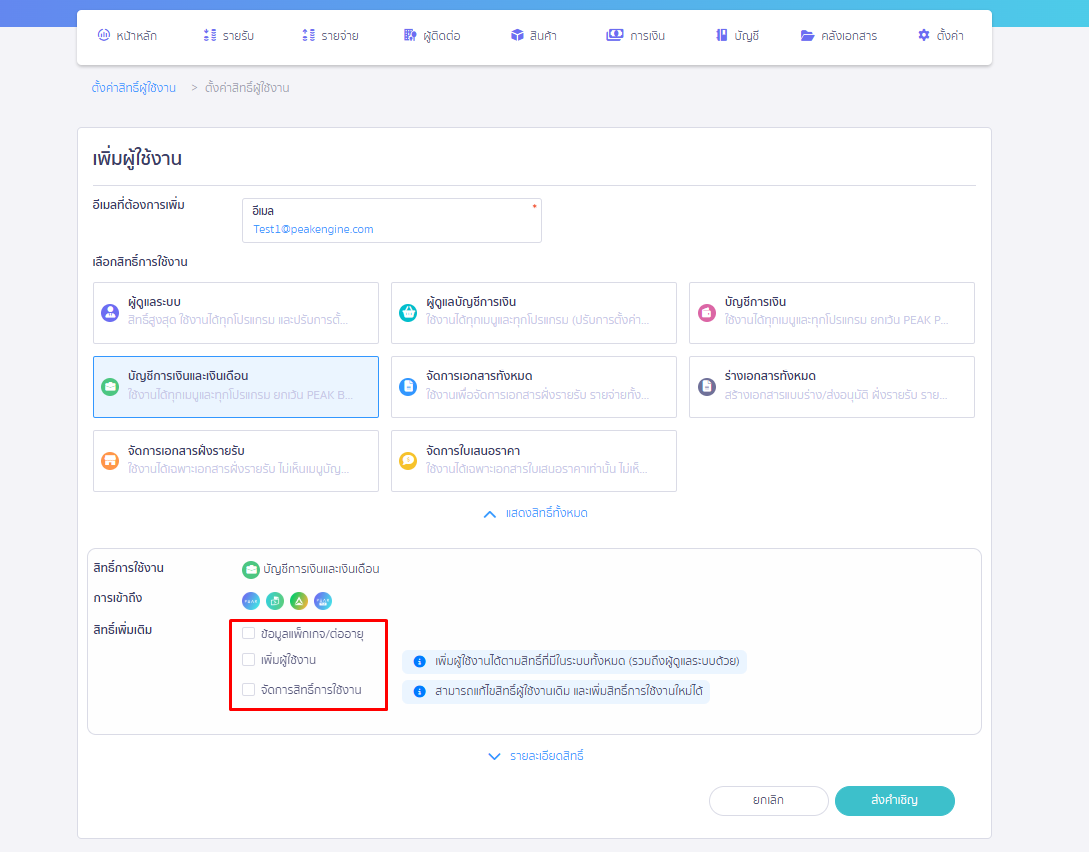Screen dimensions: 1089x852
Task: Open the คลังเอกสาร menu
Action: click(838, 36)
